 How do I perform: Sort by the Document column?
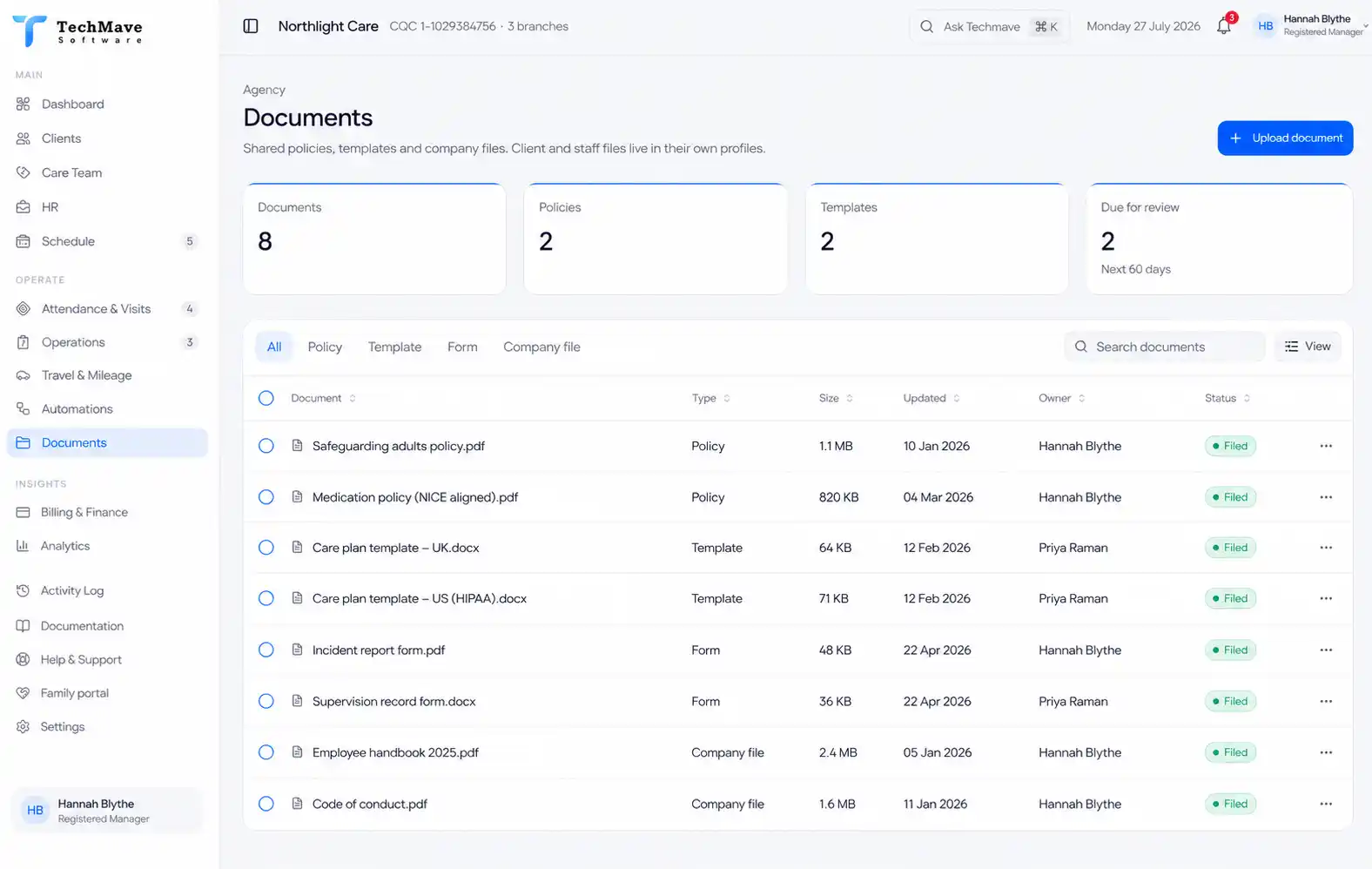[323, 398]
